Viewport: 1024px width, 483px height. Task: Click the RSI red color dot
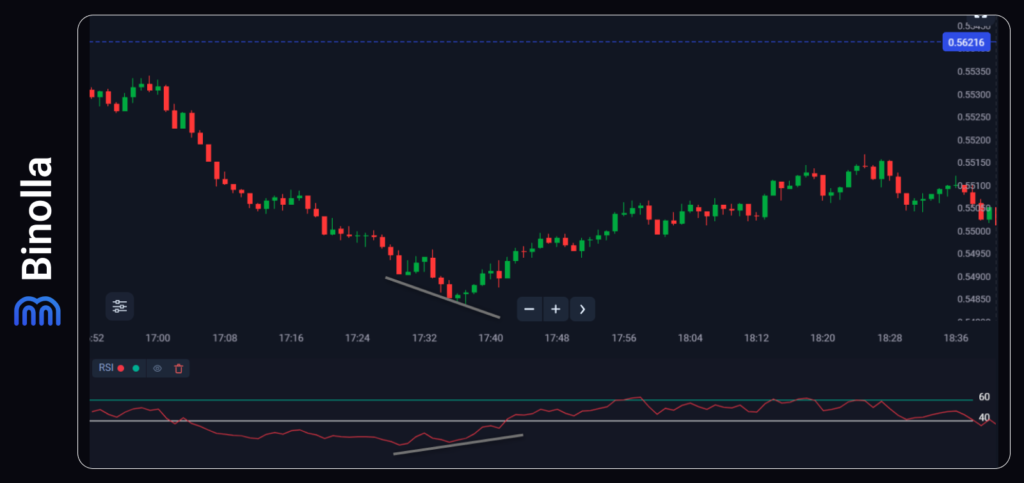coord(121,368)
